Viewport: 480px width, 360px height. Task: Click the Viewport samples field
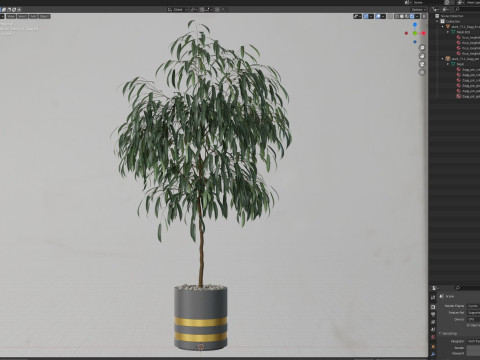(473, 353)
